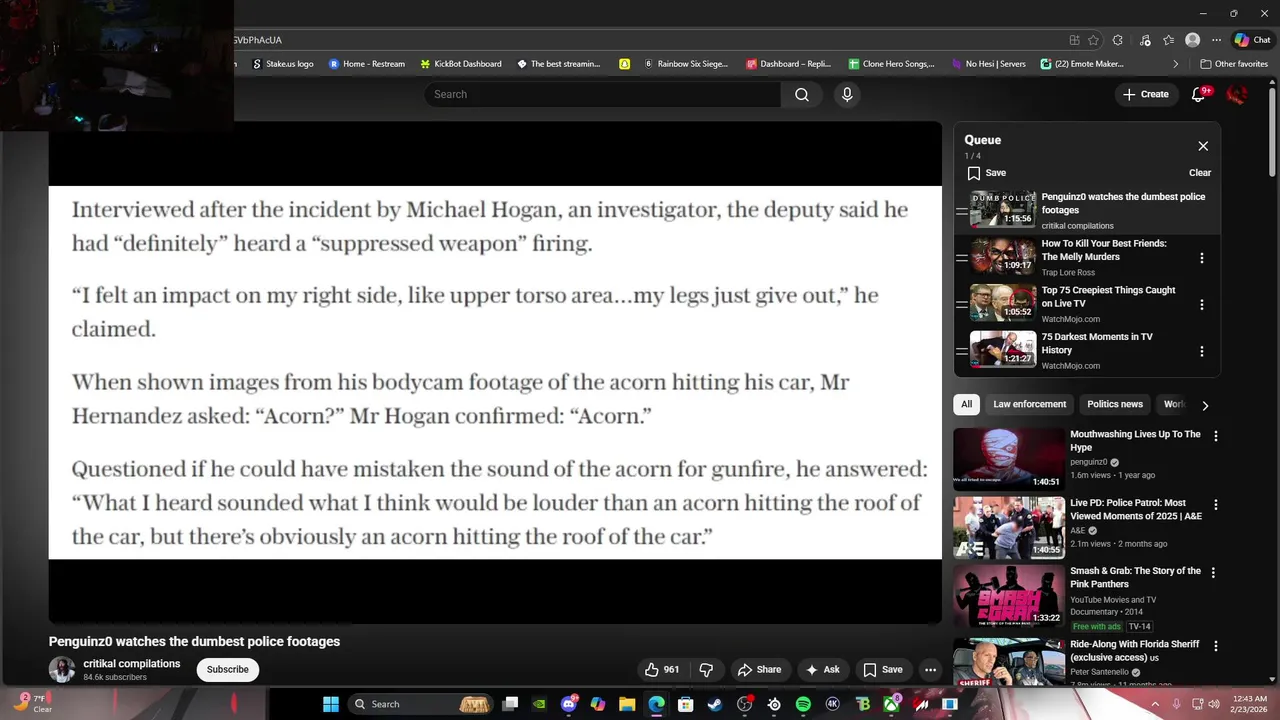
Task: Start voice search with the microphone icon
Action: pos(847,94)
